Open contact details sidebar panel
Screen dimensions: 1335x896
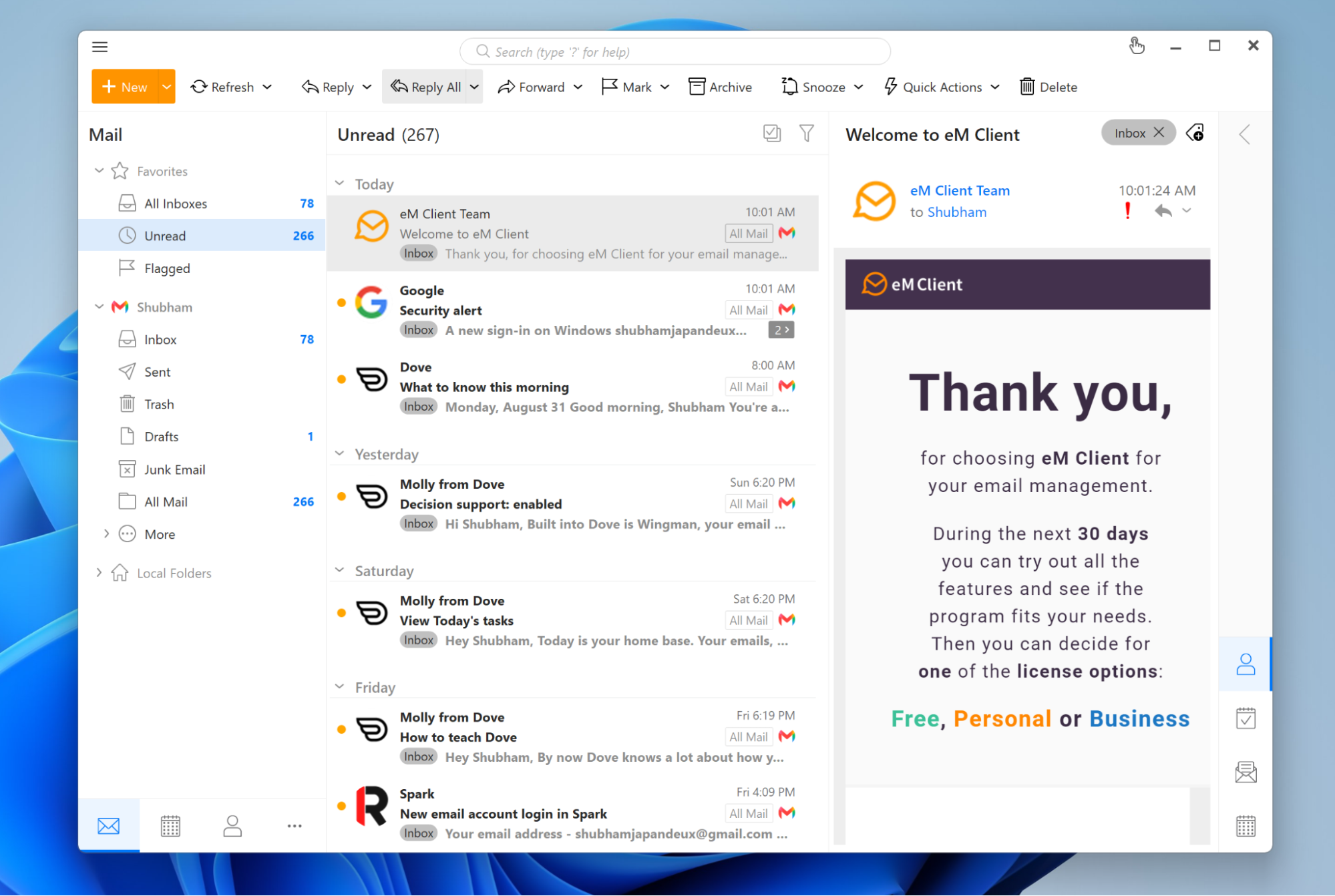(1246, 664)
